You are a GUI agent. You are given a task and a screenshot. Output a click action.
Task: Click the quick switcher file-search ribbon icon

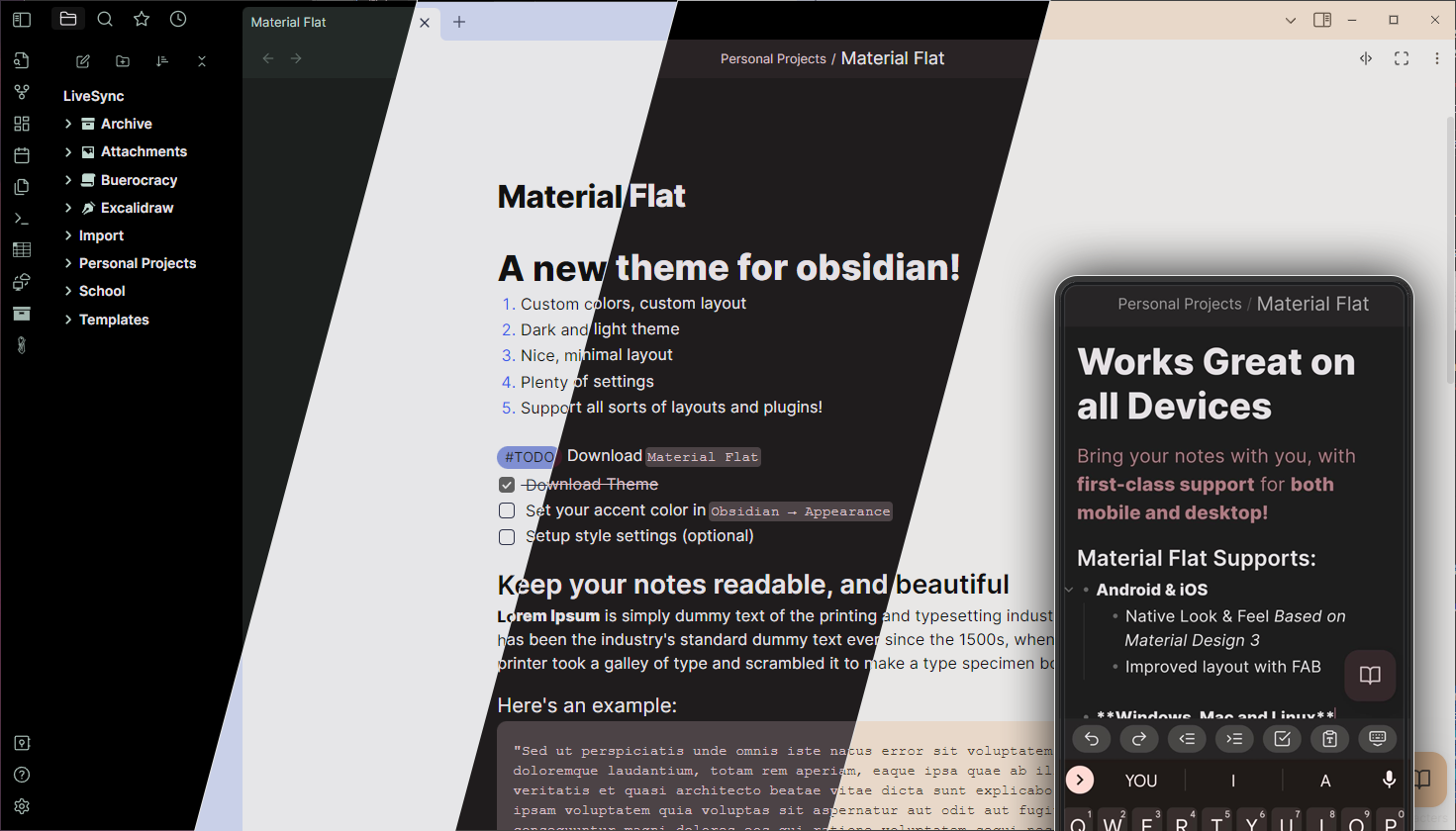click(x=22, y=60)
